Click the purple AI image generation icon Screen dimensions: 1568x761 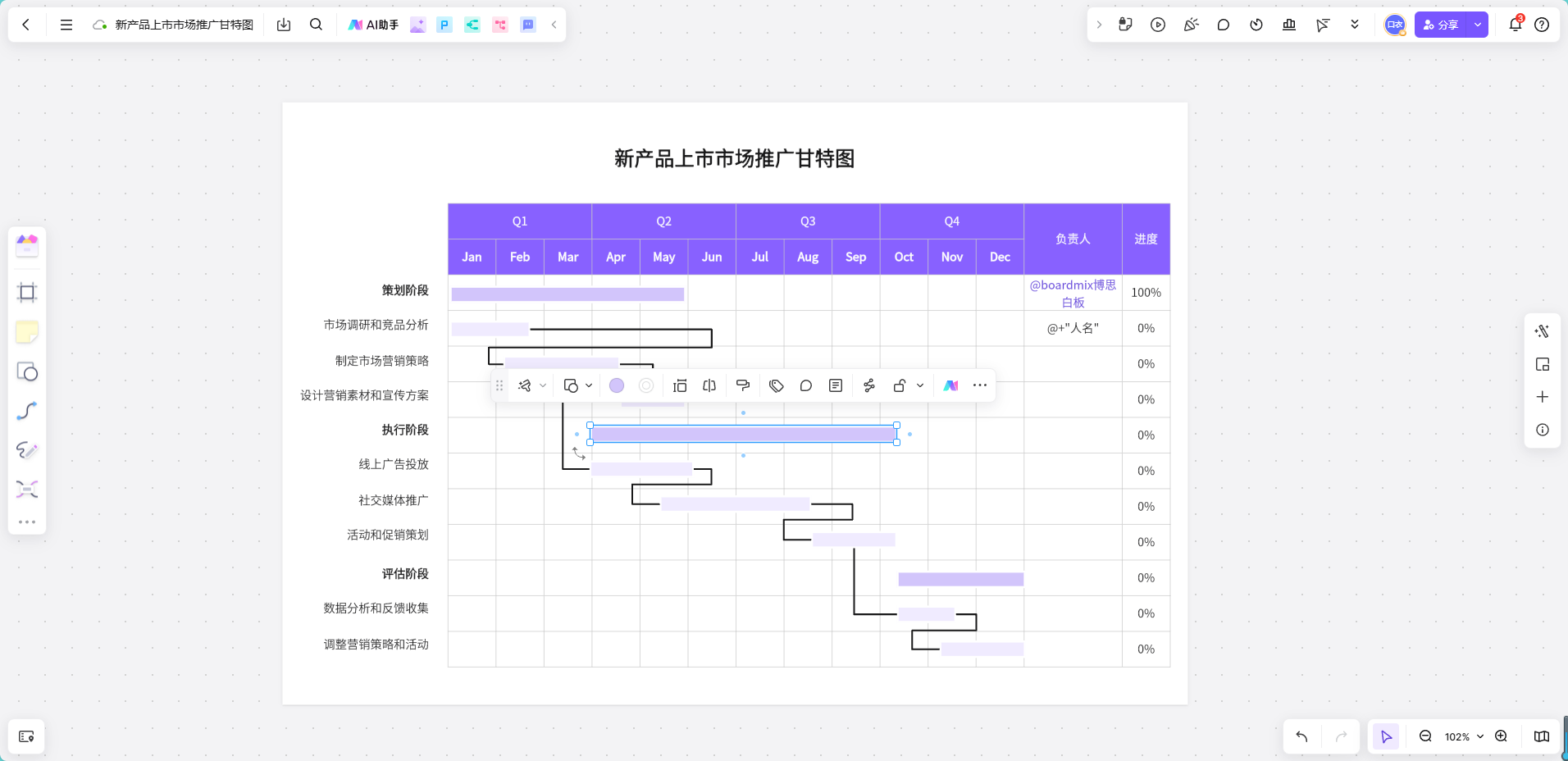[x=417, y=25]
